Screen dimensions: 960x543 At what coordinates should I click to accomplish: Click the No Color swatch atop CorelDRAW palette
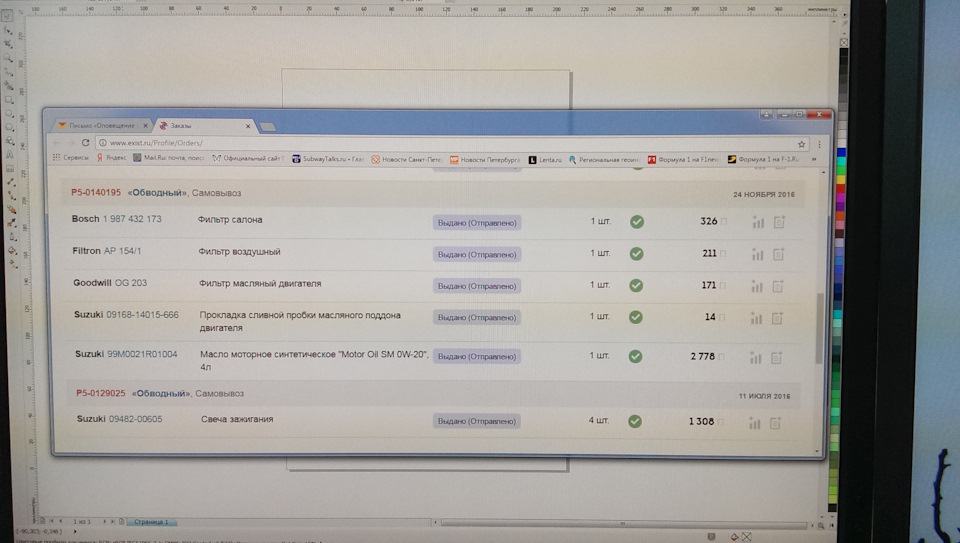[x=844, y=42]
